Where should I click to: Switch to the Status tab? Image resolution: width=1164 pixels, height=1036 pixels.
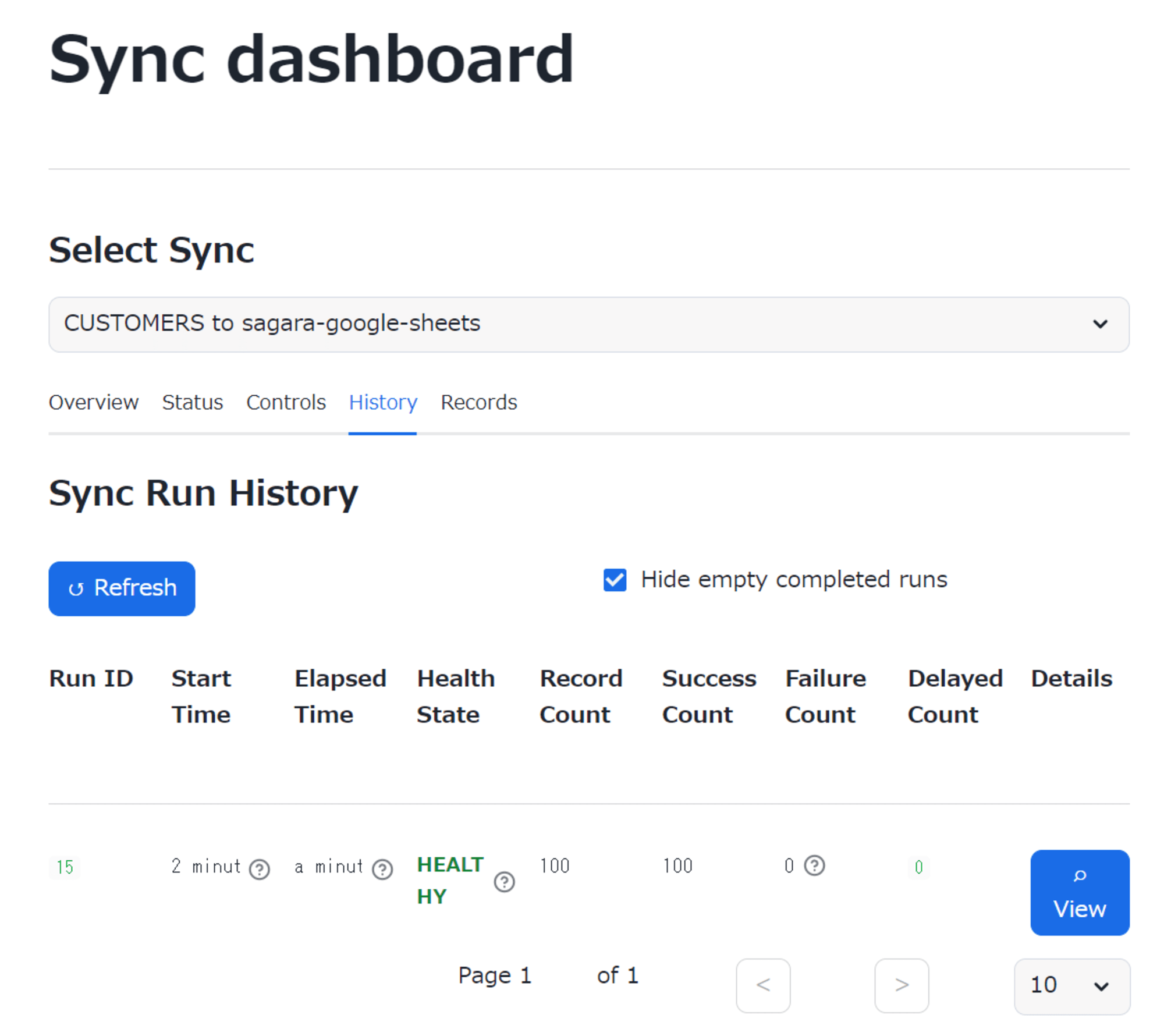[x=193, y=402]
